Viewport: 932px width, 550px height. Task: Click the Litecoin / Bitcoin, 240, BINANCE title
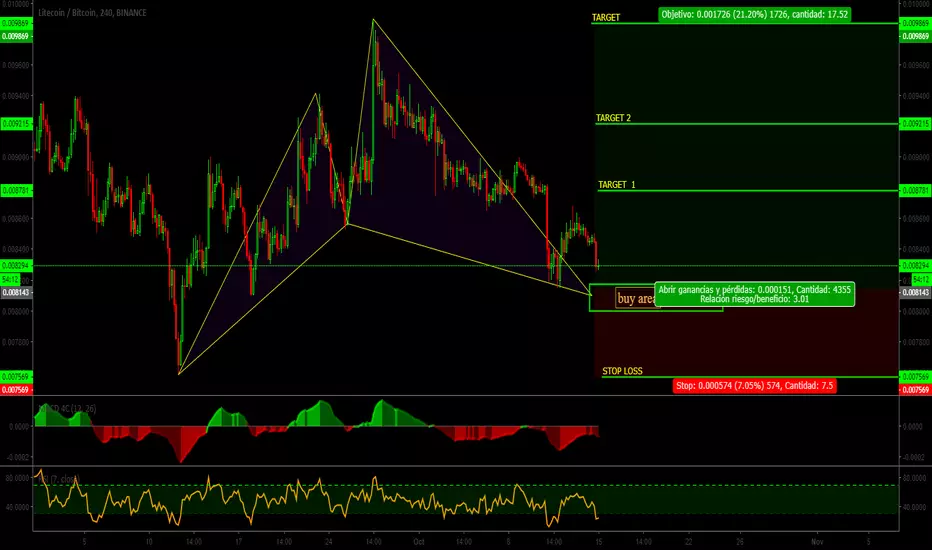92,12
